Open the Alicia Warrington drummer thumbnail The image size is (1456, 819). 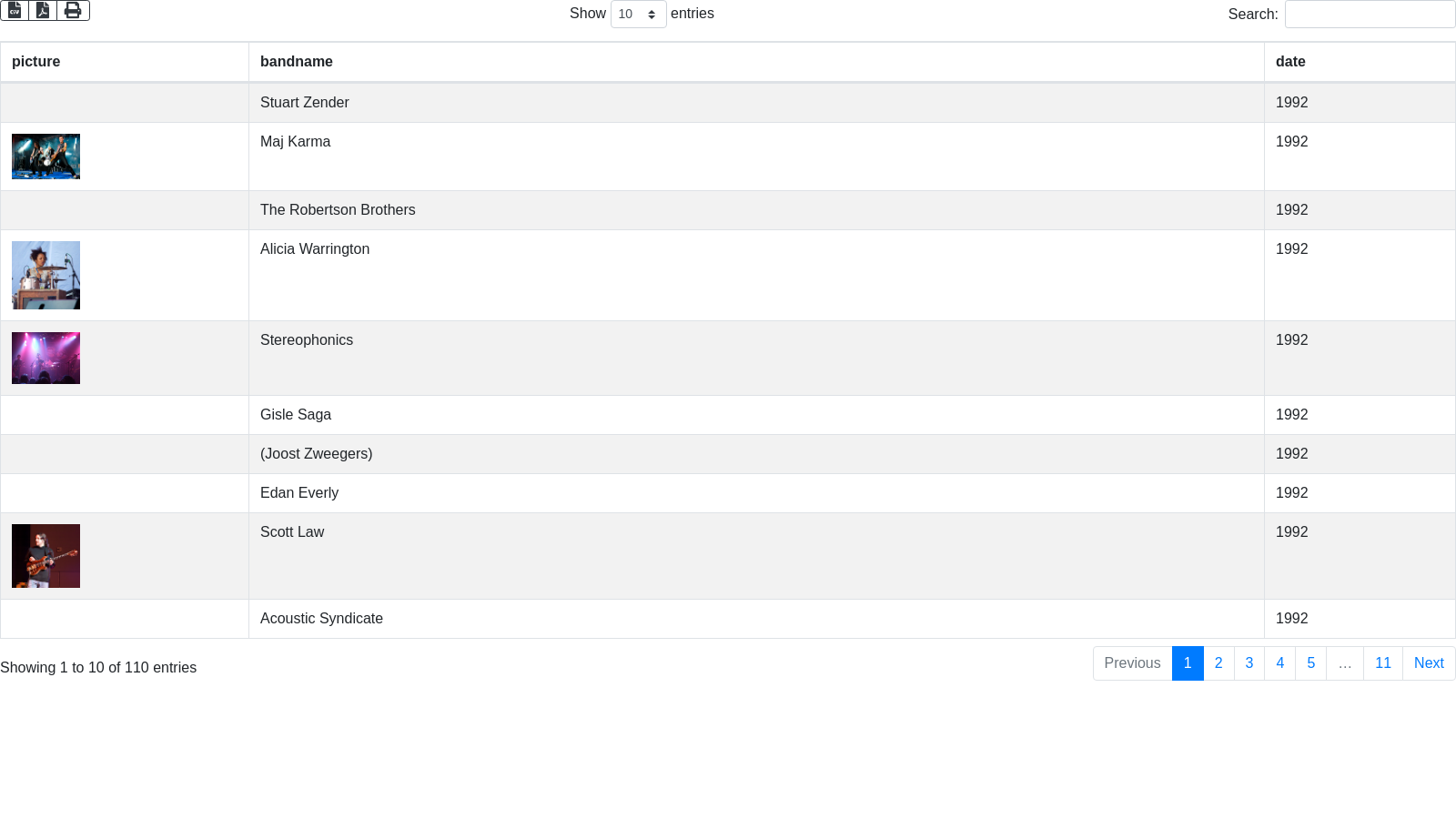point(45,275)
